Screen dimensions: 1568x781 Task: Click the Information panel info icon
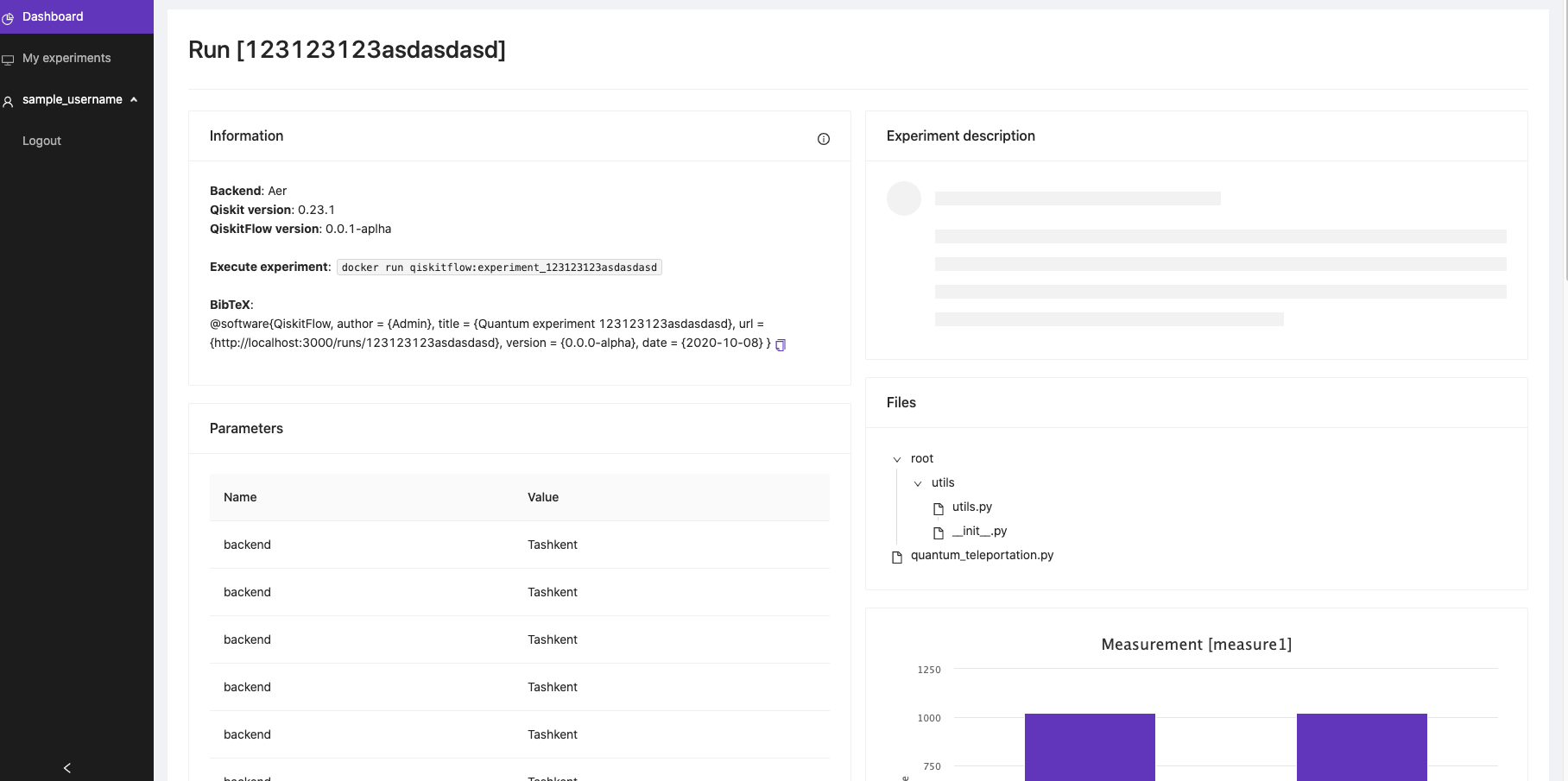(824, 139)
